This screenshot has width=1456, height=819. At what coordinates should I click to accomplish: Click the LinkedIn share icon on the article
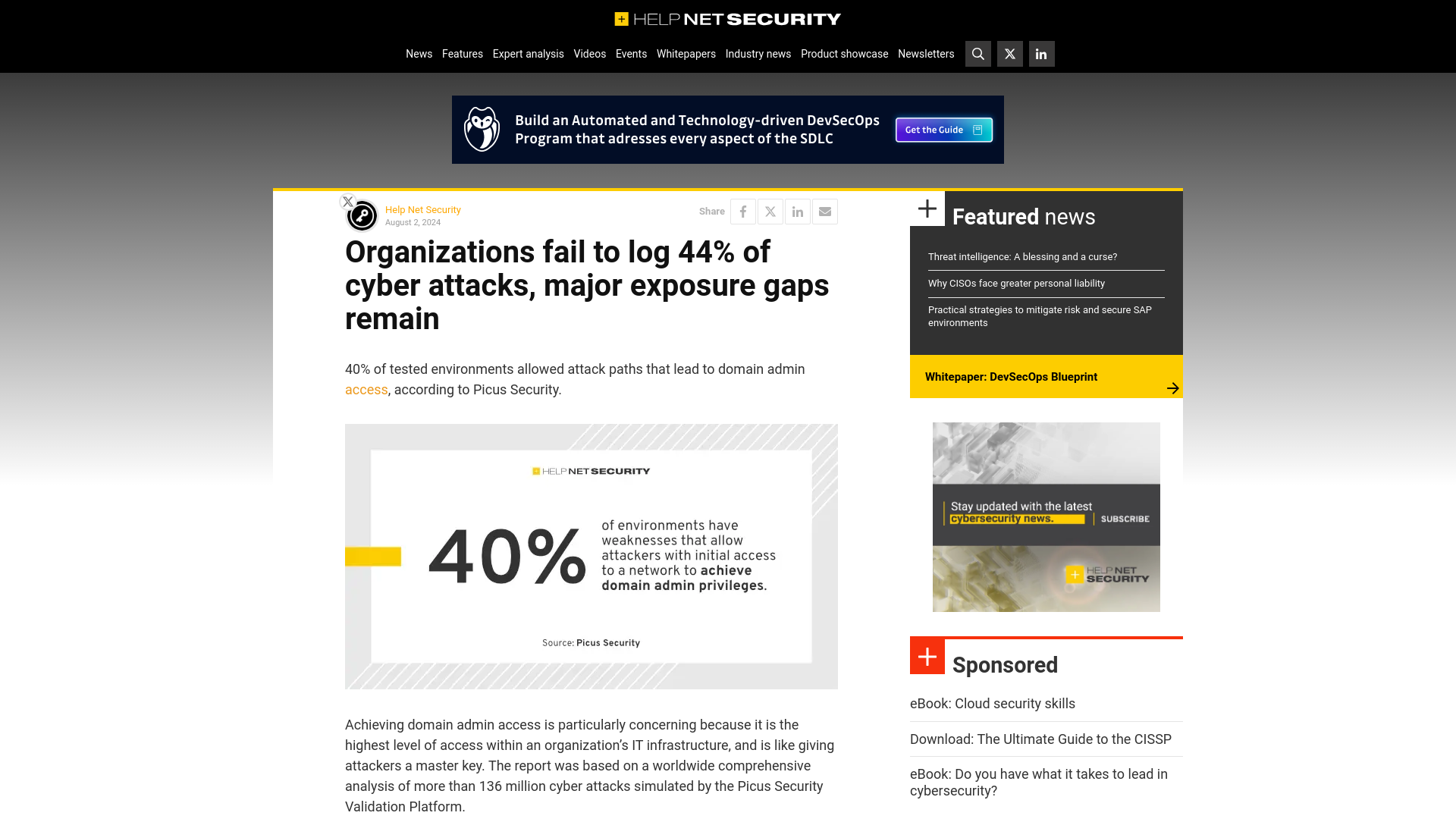pos(797,211)
